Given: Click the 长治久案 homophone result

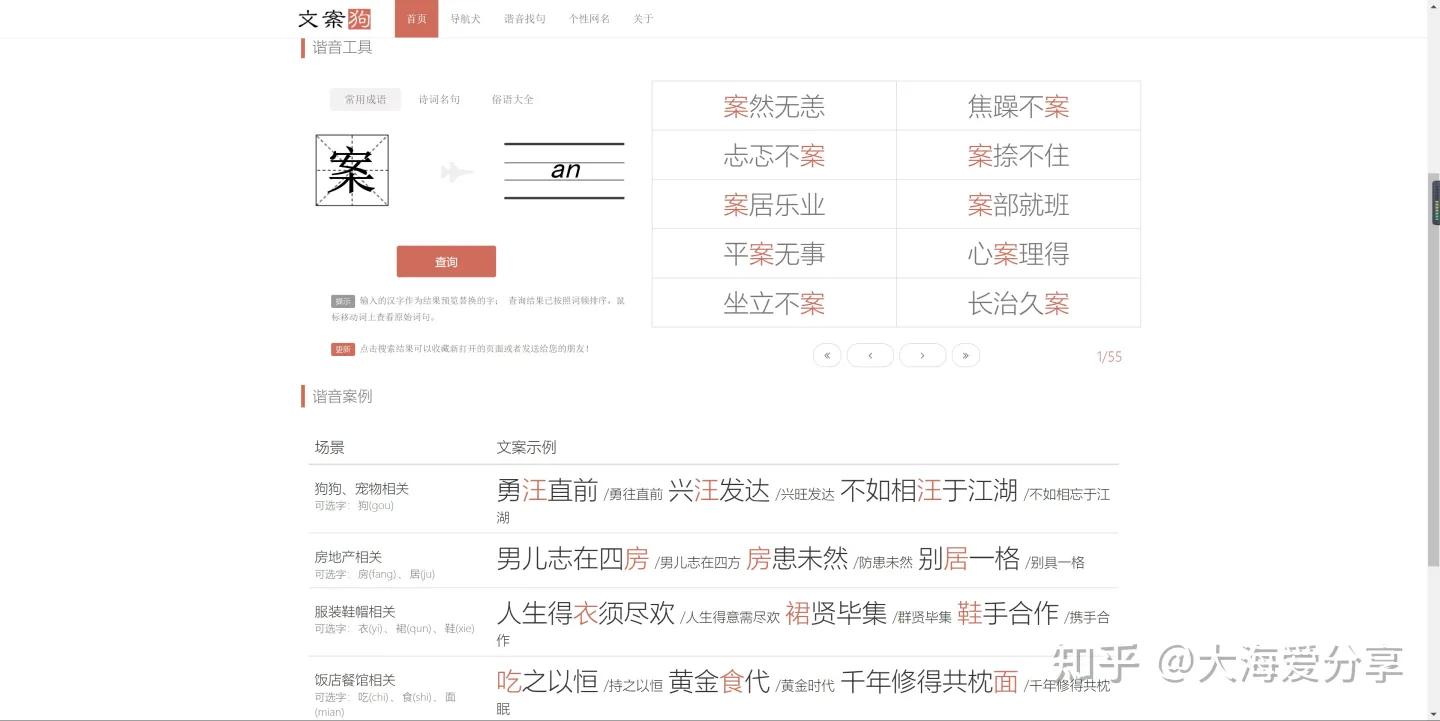Looking at the screenshot, I should click(x=1018, y=303).
